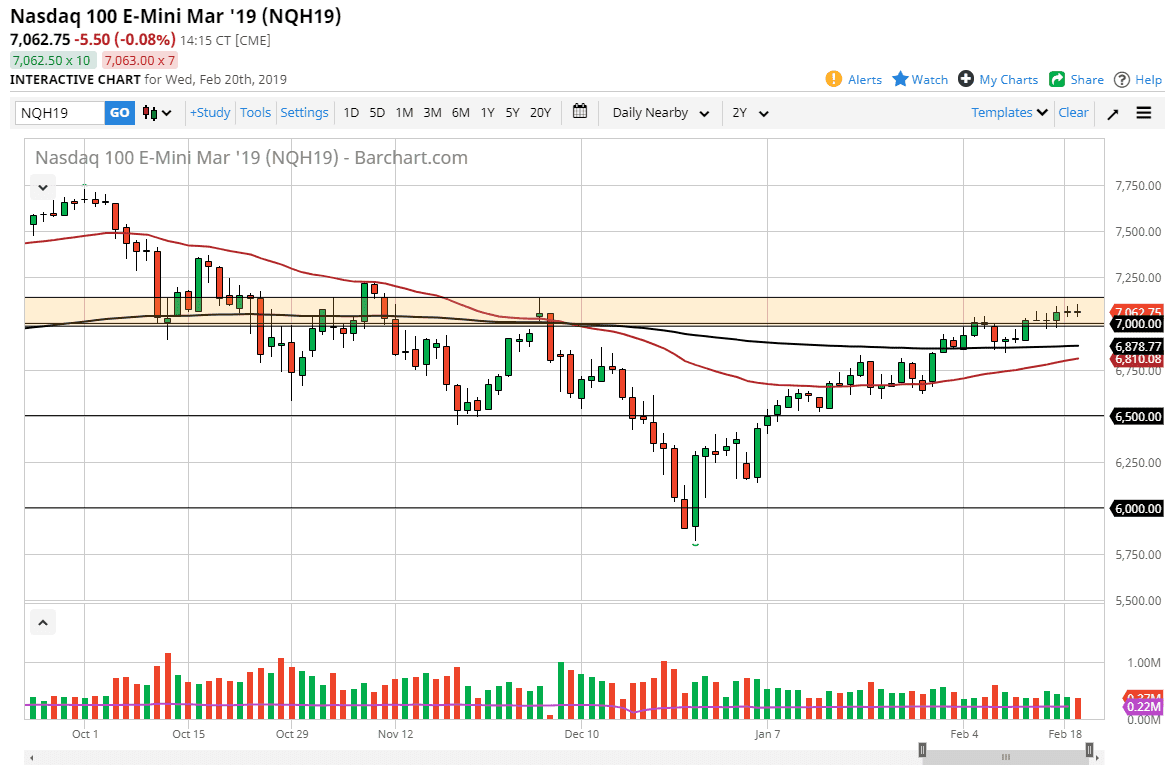Click the GO button
Image resolution: width=1171 pixels, height=767 pixels.
[119, 113]
